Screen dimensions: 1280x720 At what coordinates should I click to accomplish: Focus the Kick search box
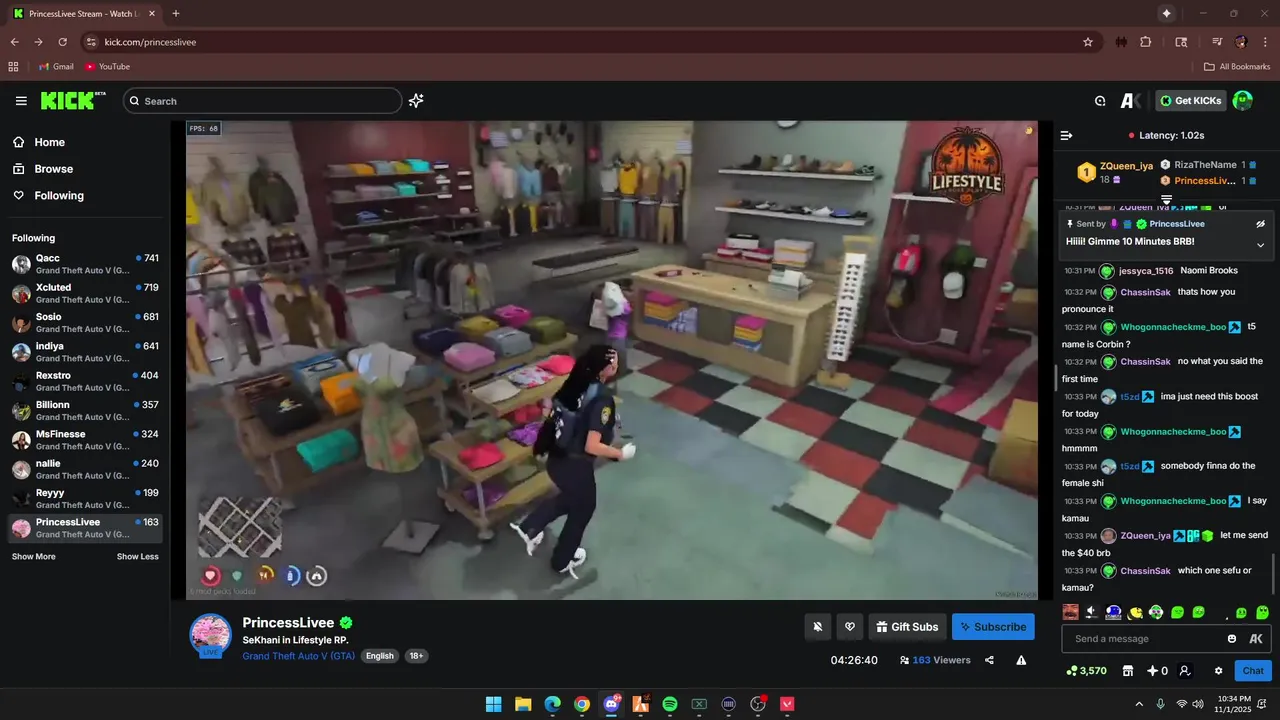pos(262,101)
